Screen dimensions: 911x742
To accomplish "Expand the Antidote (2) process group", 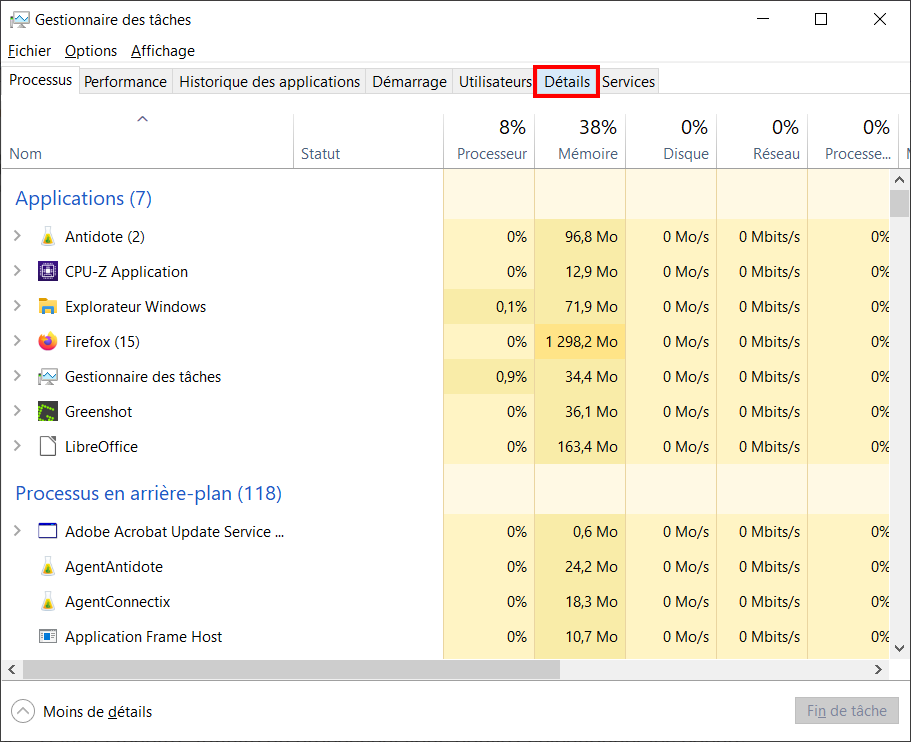I will [x=17, y=236].
